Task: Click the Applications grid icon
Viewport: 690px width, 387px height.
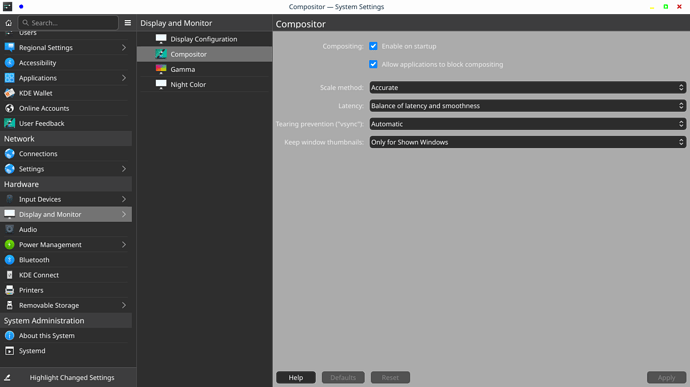Action: coord(9,78)
